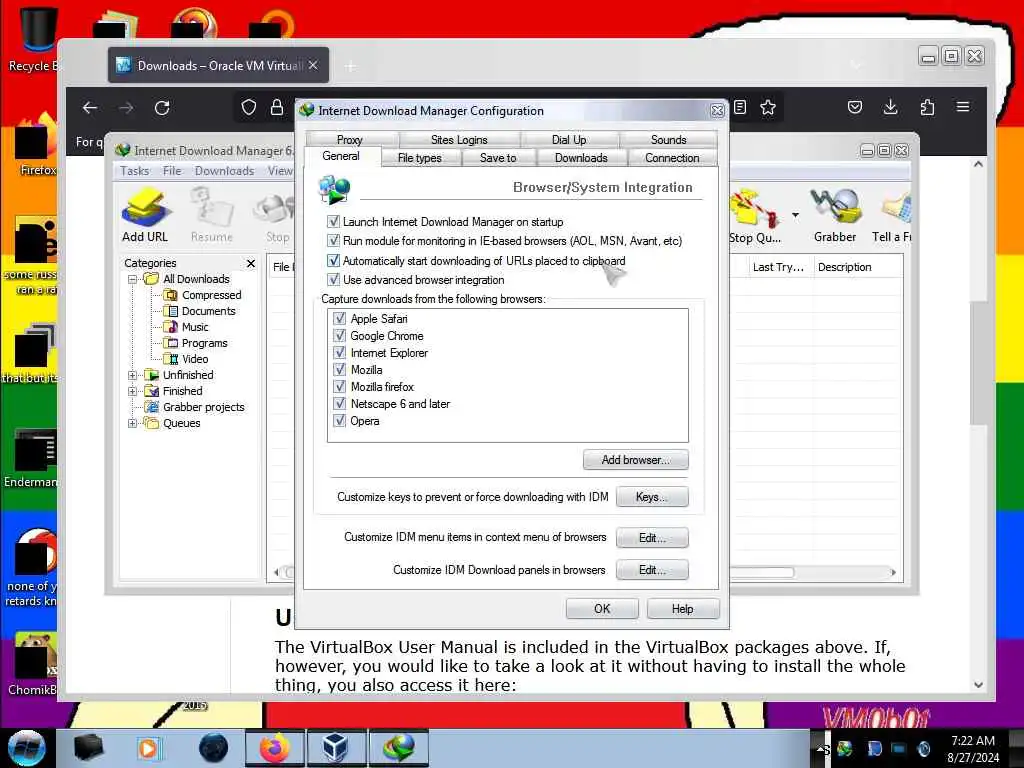Open the Windows Start orb
Screen dimensions: 1024x768
[x=26, y=748]
